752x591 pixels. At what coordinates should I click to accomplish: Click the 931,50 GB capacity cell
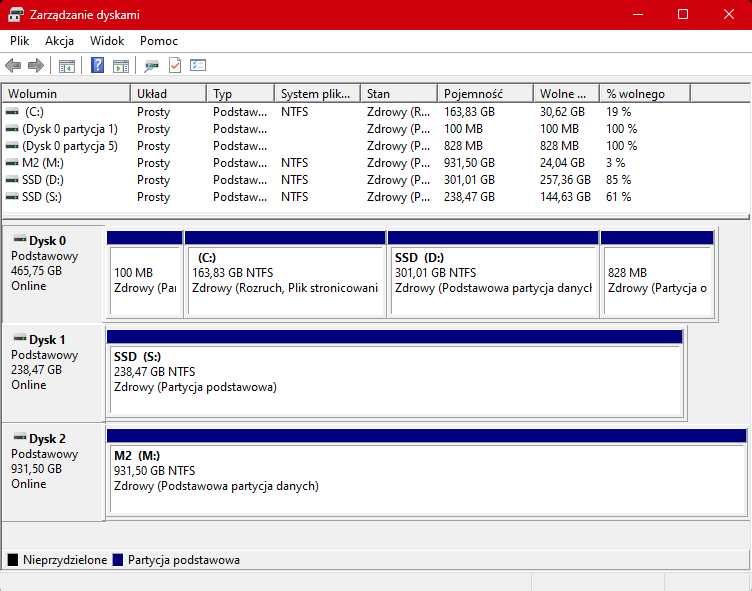click(469, 163)
